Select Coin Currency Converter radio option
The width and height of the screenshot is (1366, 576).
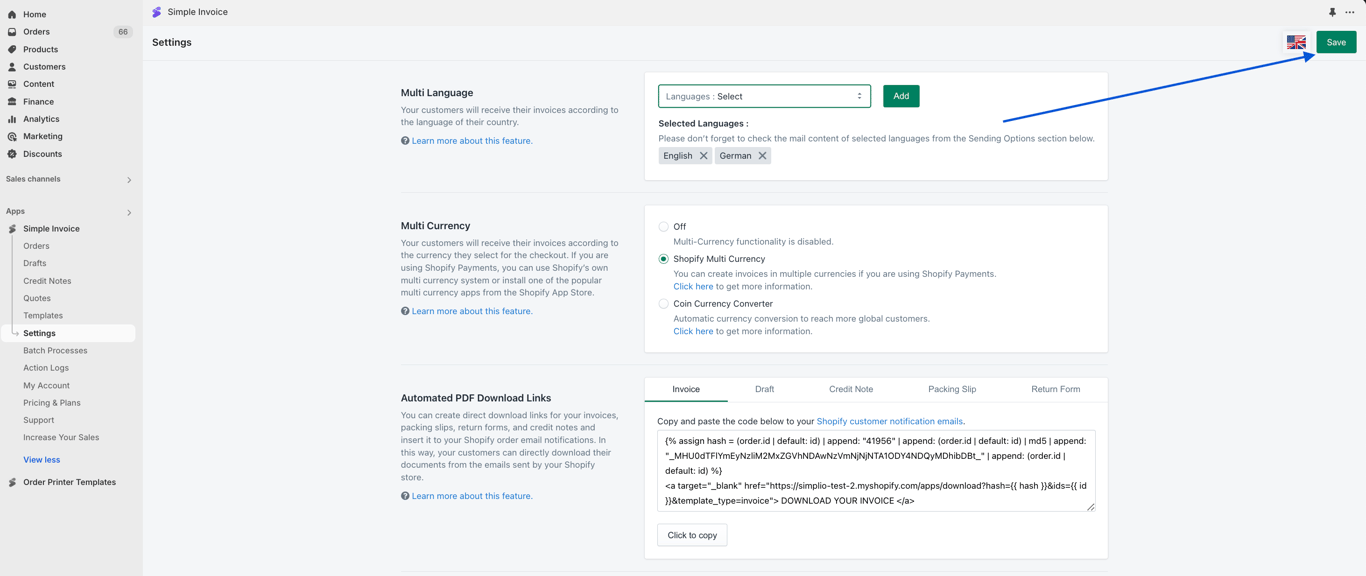click(x=663, y=304)
